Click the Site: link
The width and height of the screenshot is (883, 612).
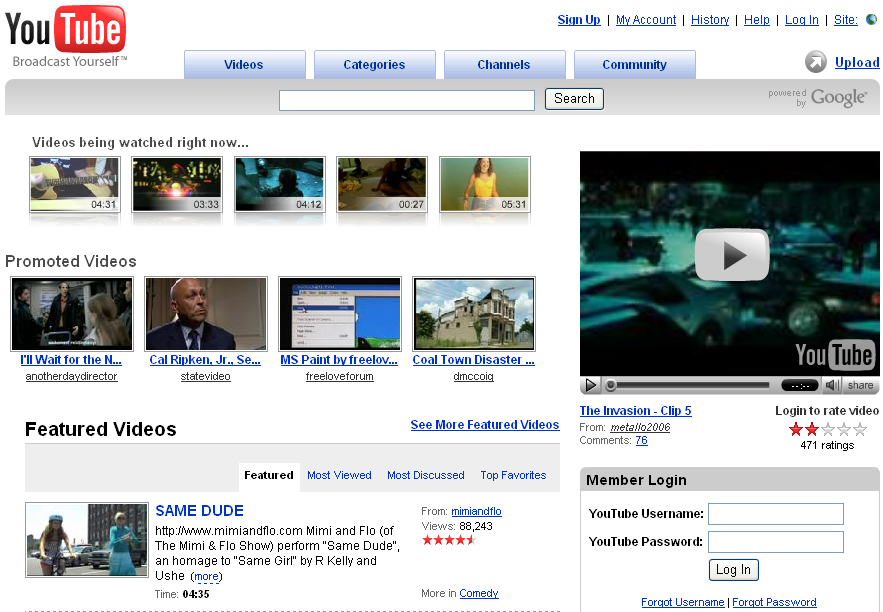tap(845, 20)
